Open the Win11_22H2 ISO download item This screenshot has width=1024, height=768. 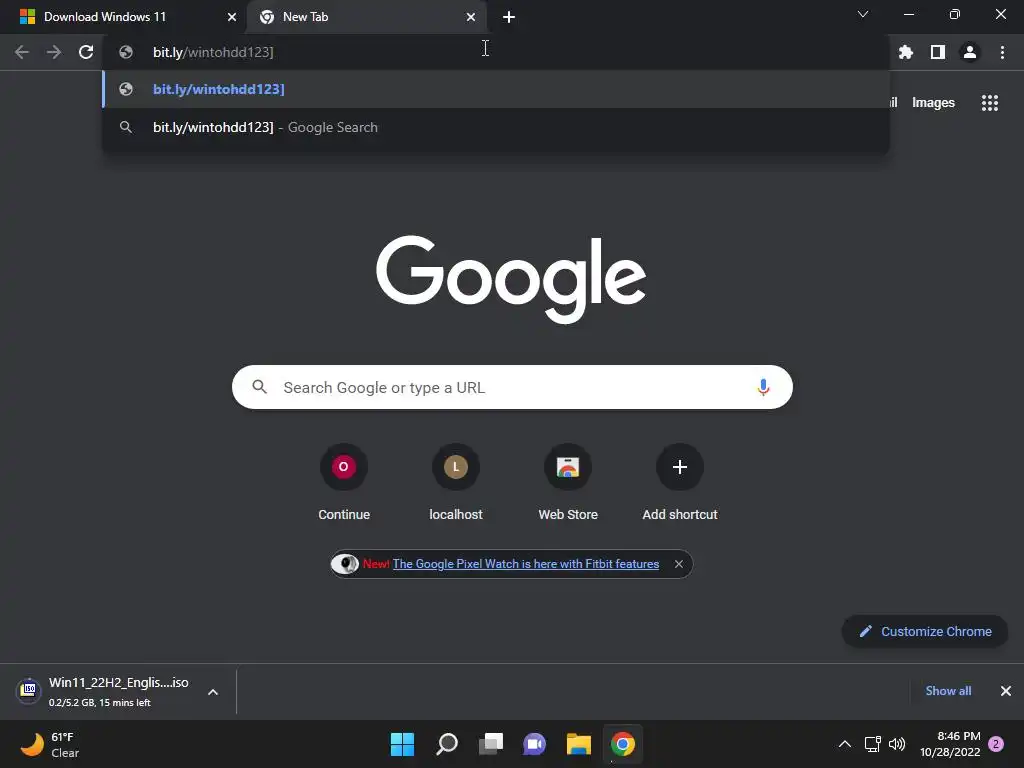pos(118,692)
